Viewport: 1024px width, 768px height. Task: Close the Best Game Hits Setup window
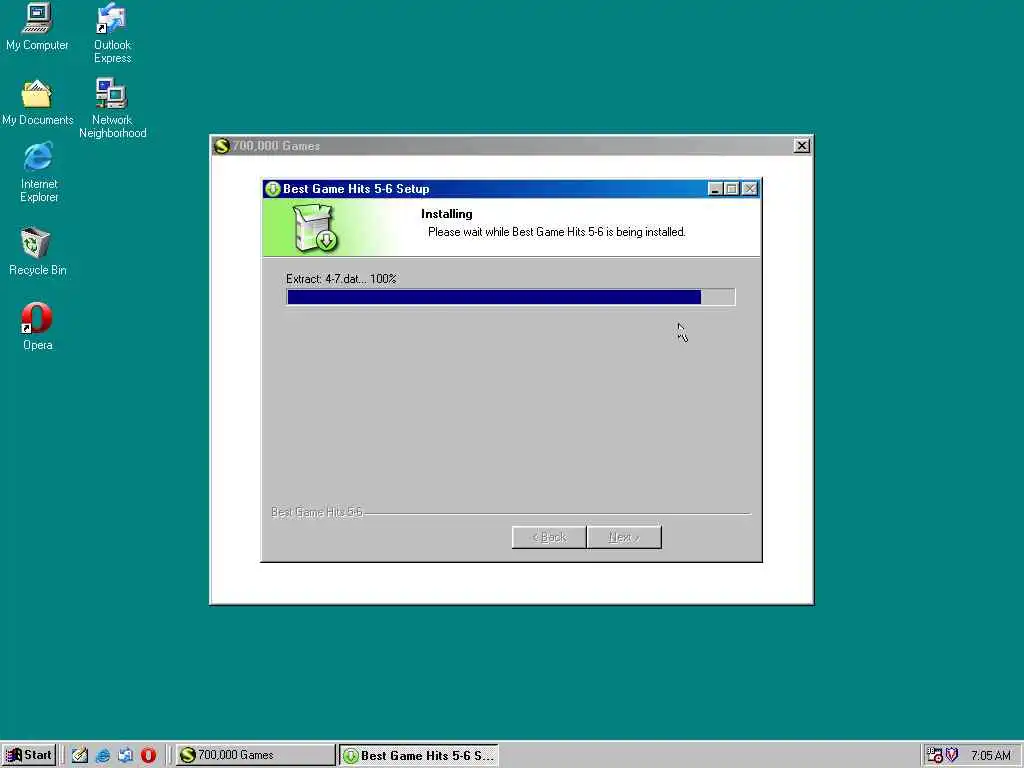pyautogui.click(x=750, y=189)
